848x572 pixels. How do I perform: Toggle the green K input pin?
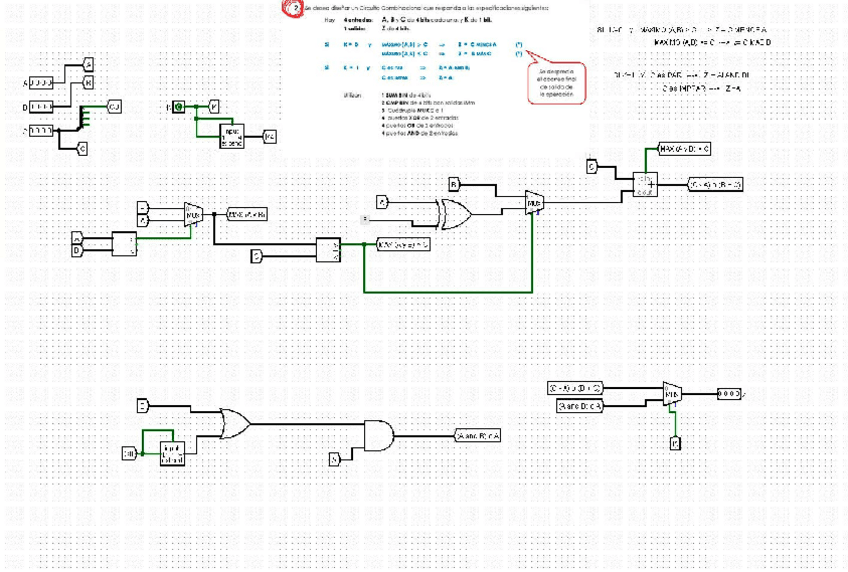[178, 107]
